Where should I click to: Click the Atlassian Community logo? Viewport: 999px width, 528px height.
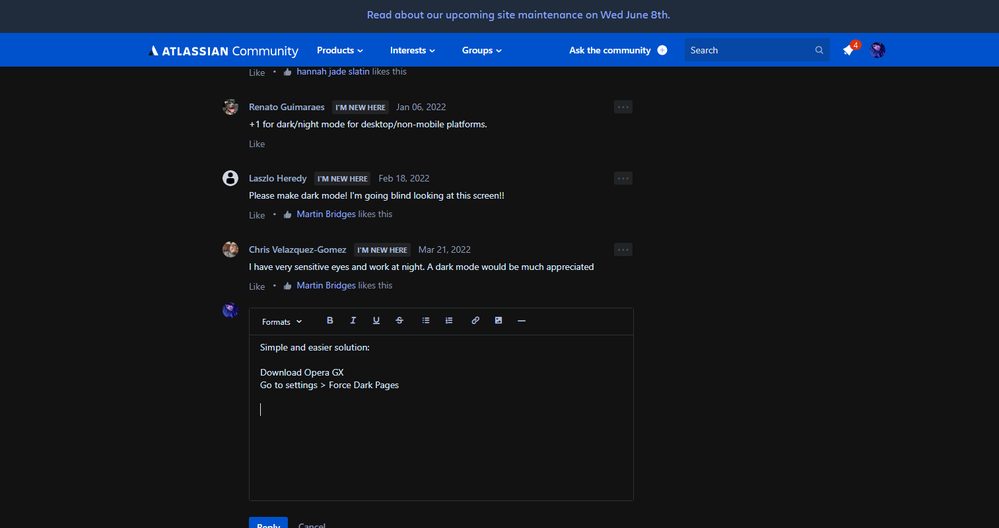point(224,50)
